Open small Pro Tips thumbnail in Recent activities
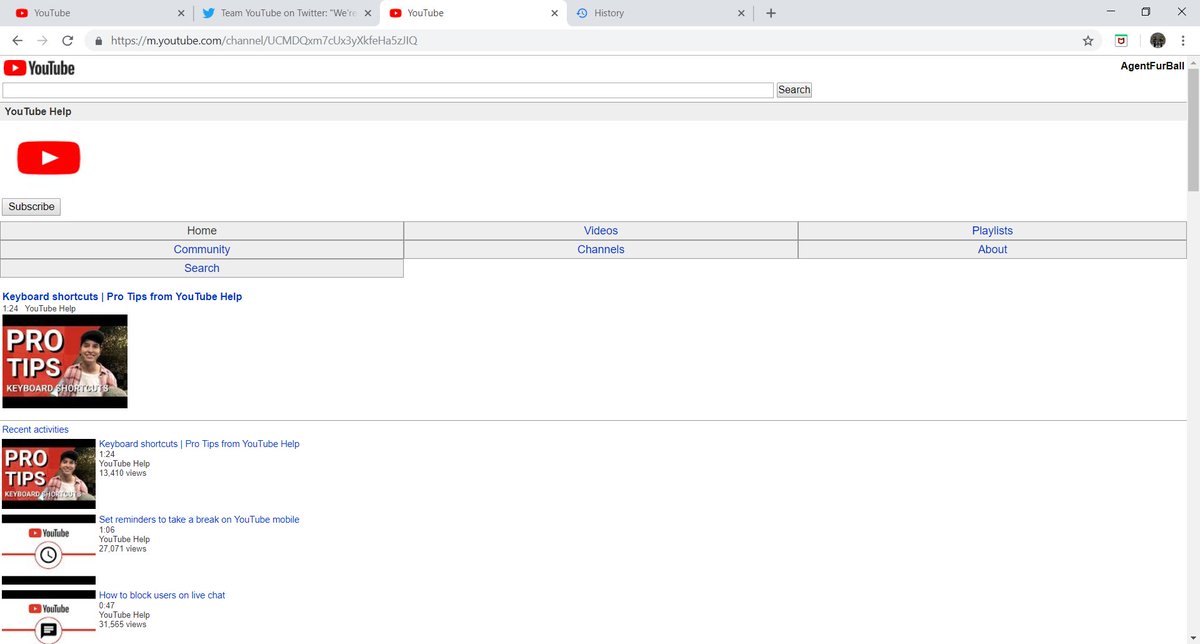 [x=49, y=474]
